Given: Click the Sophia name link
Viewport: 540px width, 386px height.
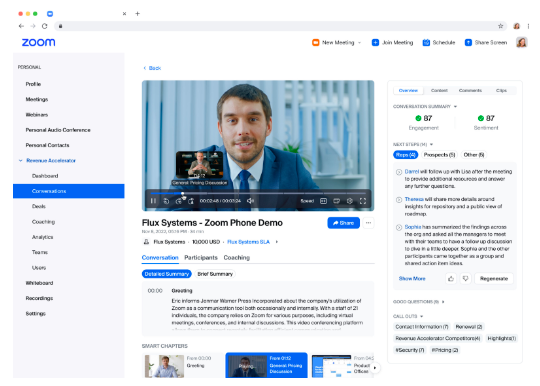Looking at the screenshot, I should pyautogui.click(x=413, y=227).
